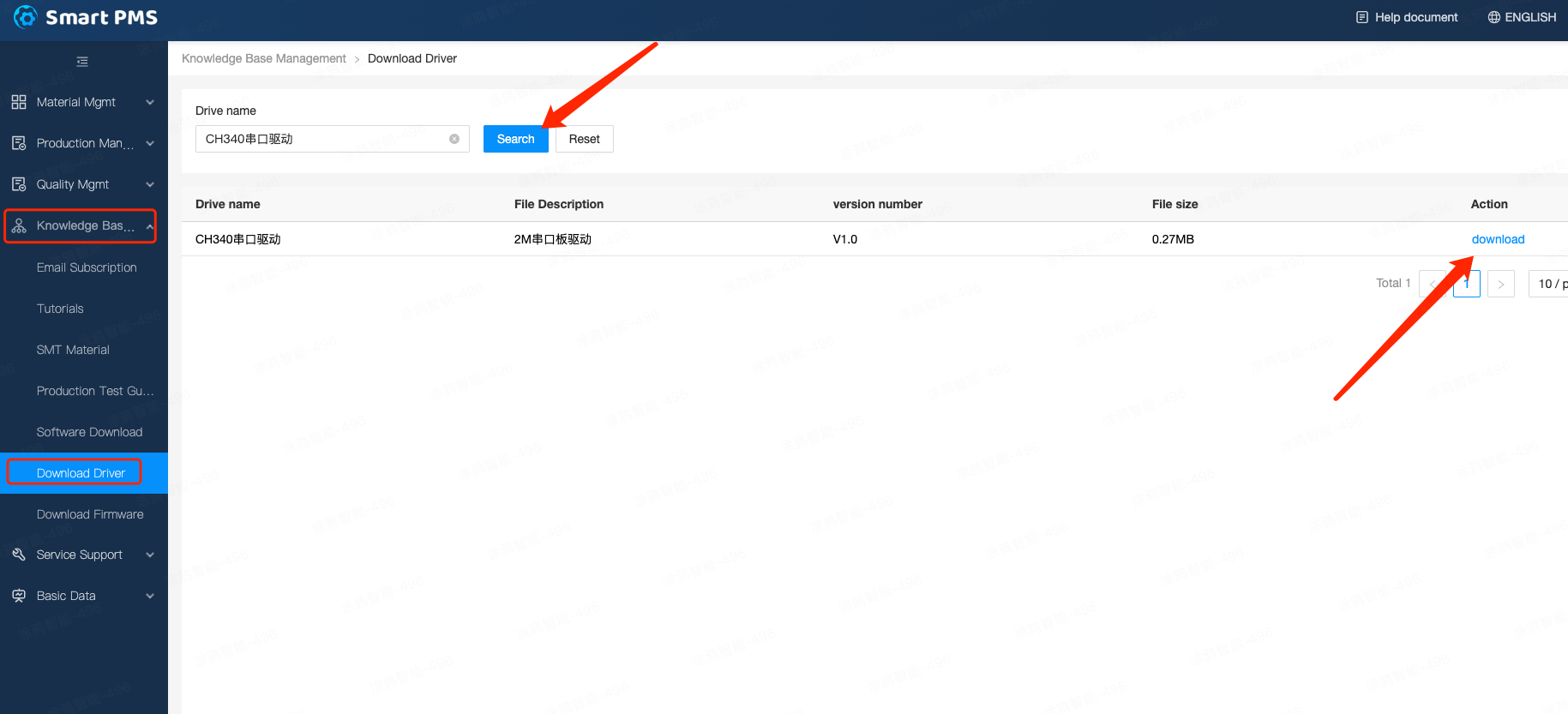The width and height of the screenshot is (1568, 714).
Task: Download the CH340 driver file
Action: tap(1498, 239)
